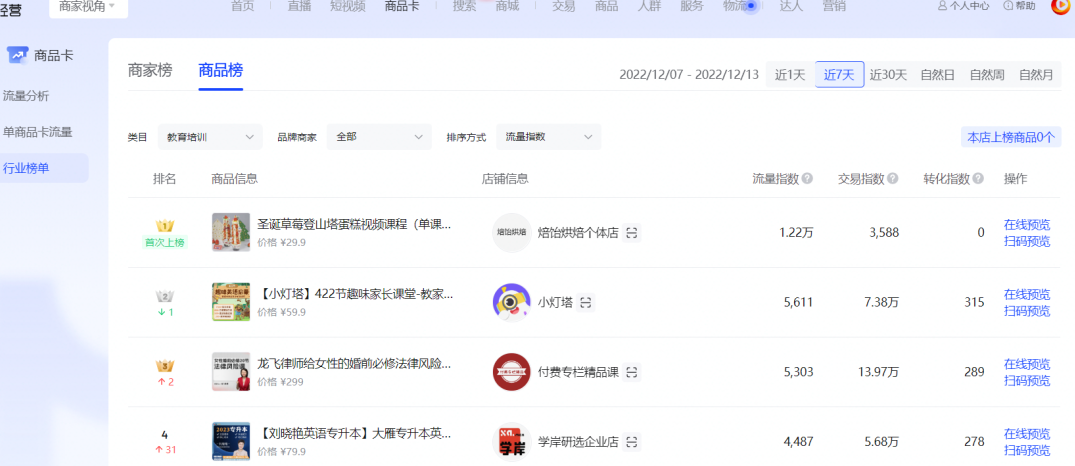Go to 流量分析 in sidebar
Screen dimensions: 1075x466
pyautogui.click(x=26, y=96)
